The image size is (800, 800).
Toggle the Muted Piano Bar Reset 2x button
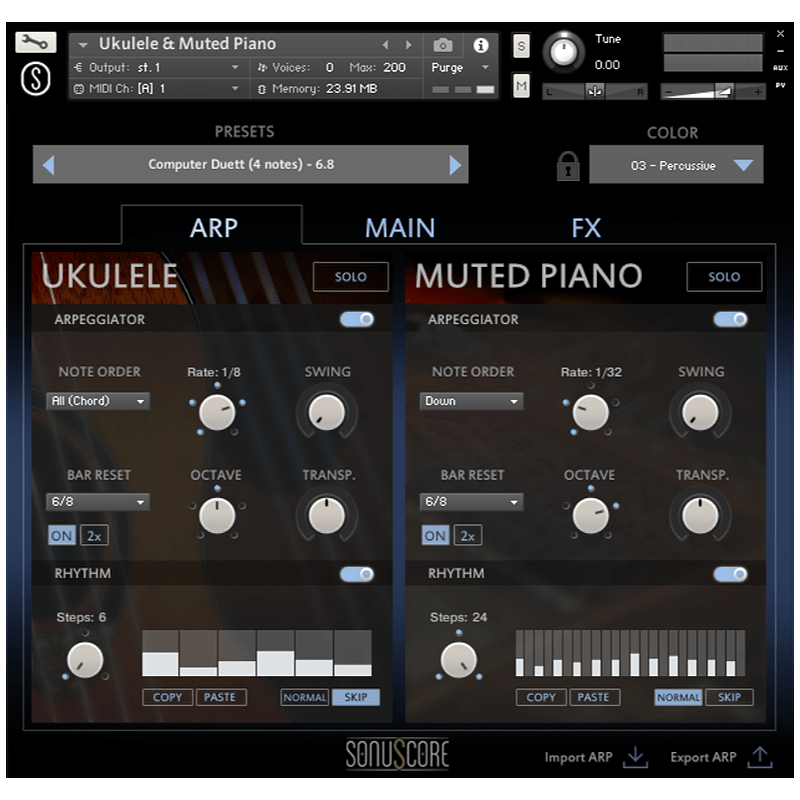[x=468, y=535]
